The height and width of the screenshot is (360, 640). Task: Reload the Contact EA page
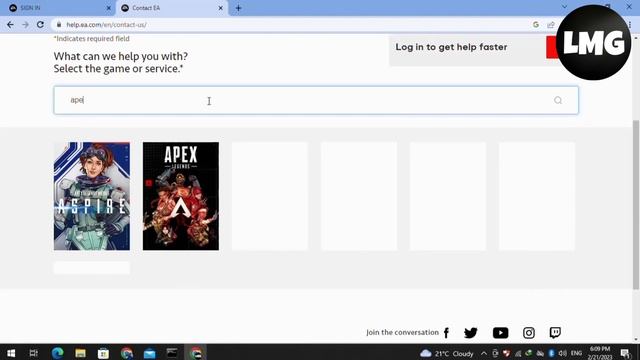click(40, 25)
